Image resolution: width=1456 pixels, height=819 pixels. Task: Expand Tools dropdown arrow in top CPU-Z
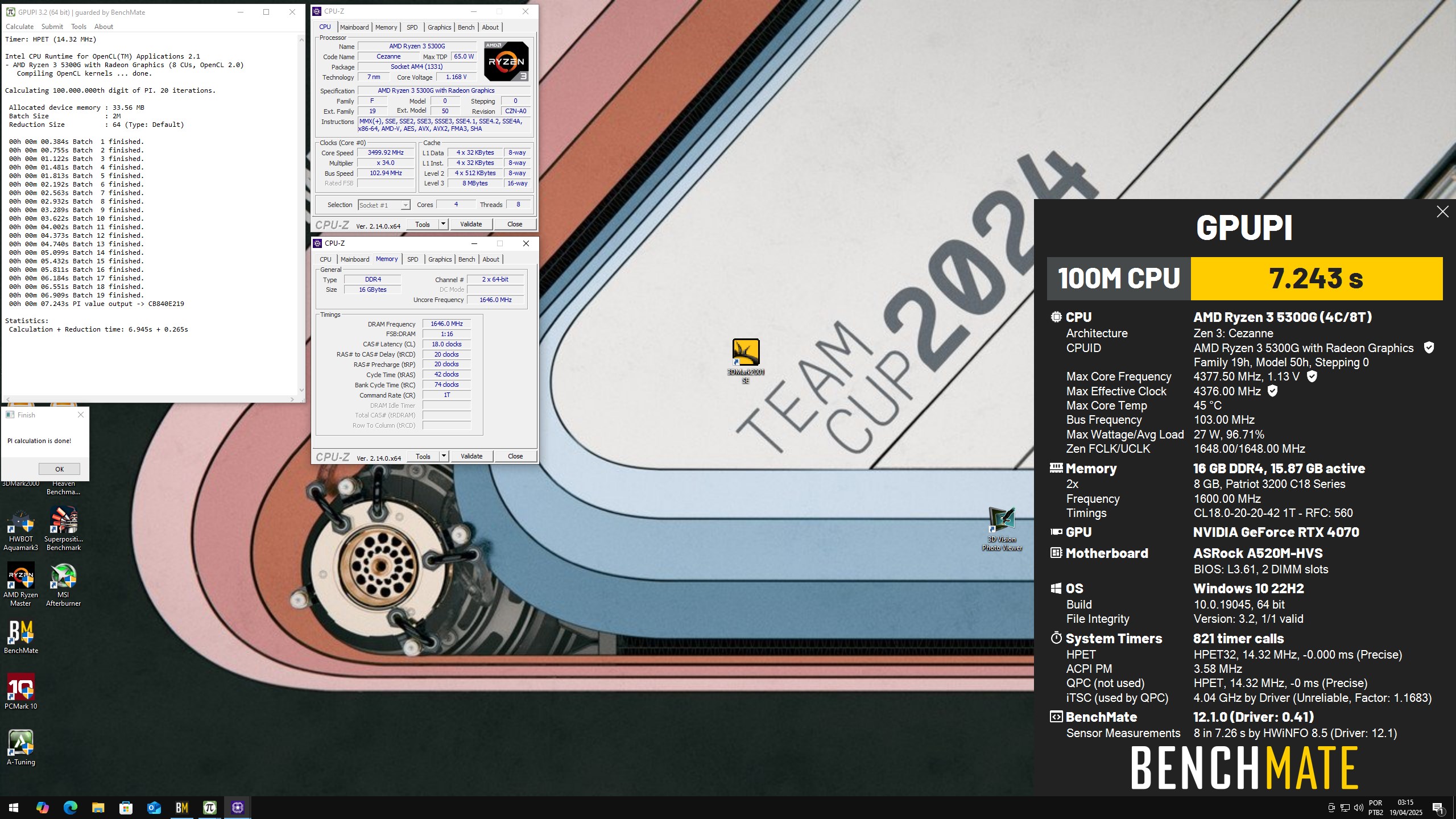click(x=443, y=224)
